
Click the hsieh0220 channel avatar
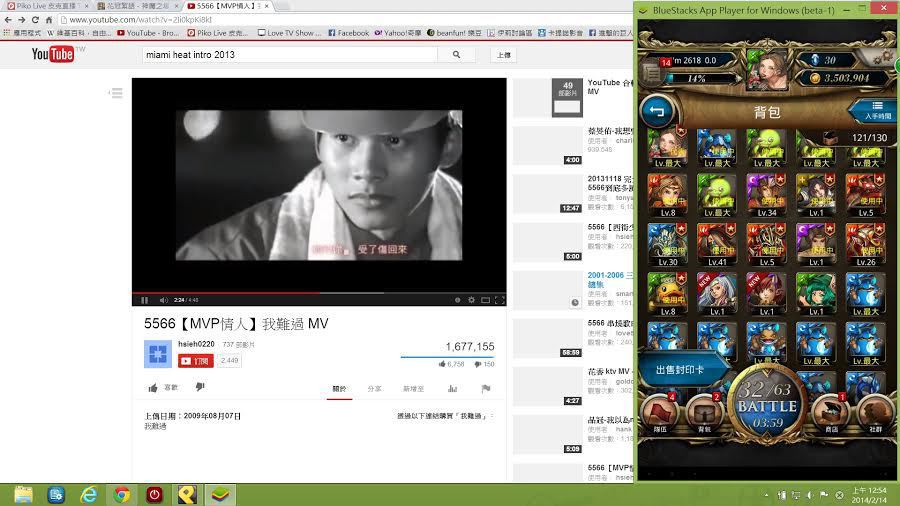tap(157, 354)
